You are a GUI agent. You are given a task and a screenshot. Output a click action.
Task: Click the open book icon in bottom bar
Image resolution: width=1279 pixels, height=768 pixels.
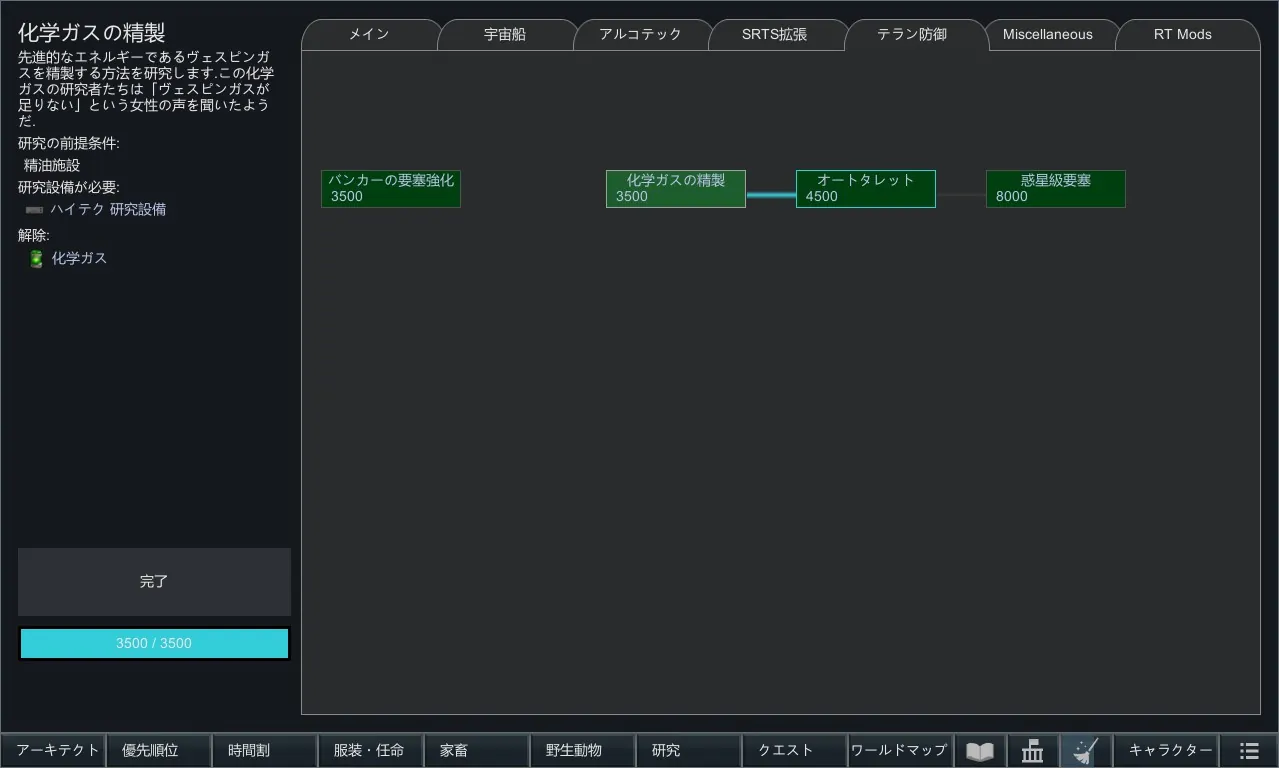[x=980, y=751]
